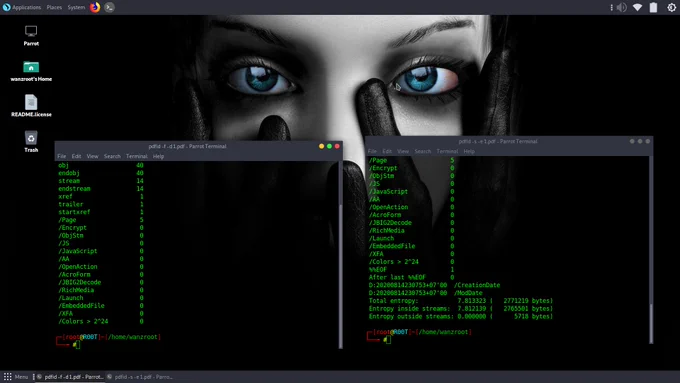Open File menu in left terminal
The width and height of the screenshot is (680, 383).
62,156
